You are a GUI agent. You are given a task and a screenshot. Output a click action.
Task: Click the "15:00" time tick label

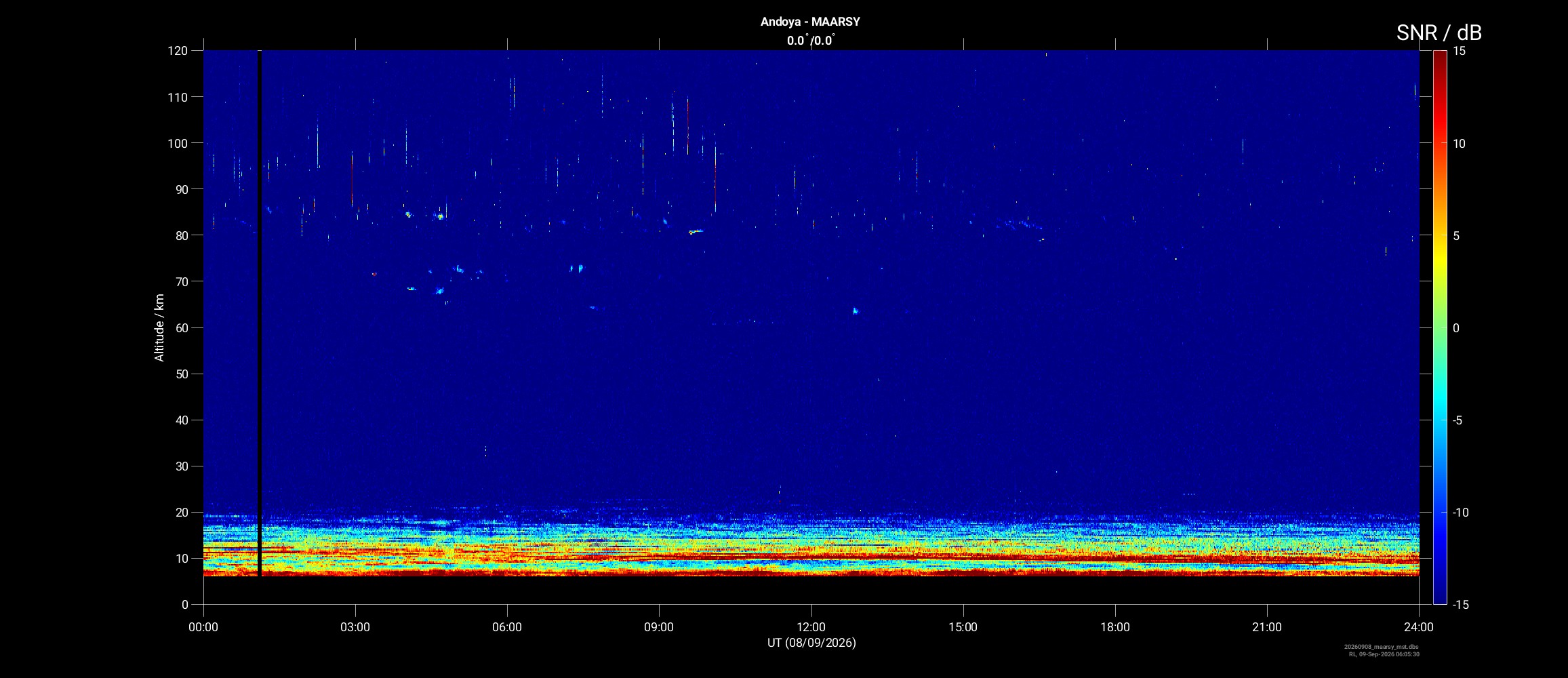(x=963, y=627)
